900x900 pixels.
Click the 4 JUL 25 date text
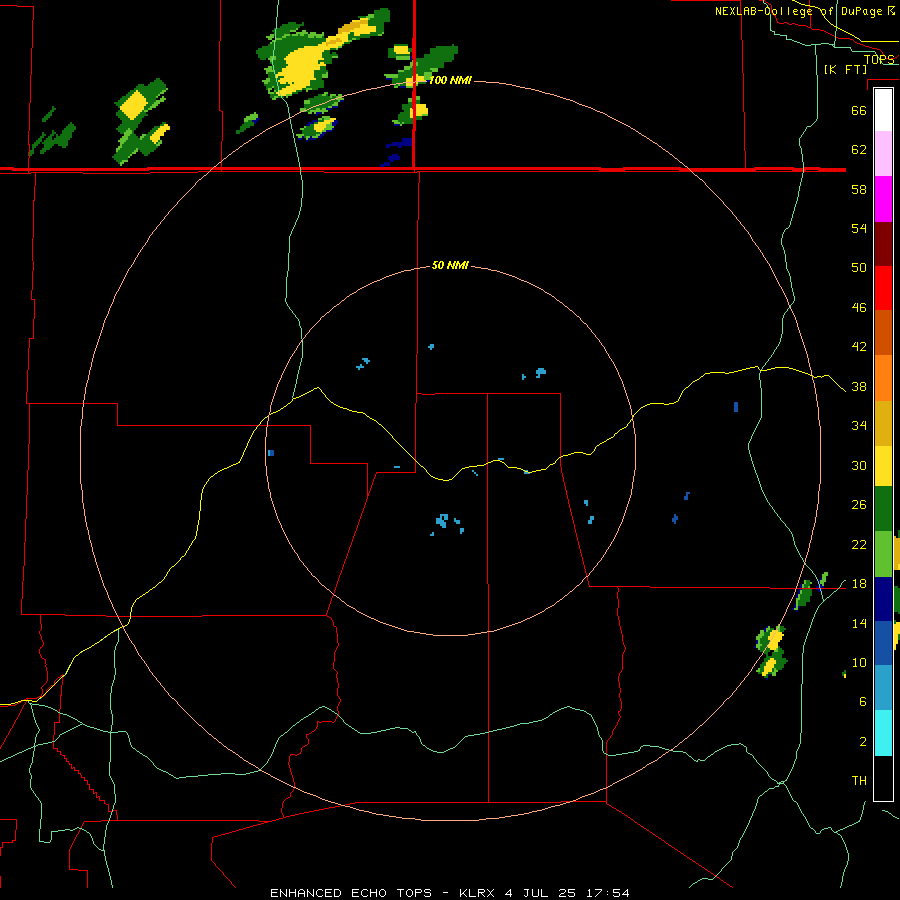pos(540,893)
